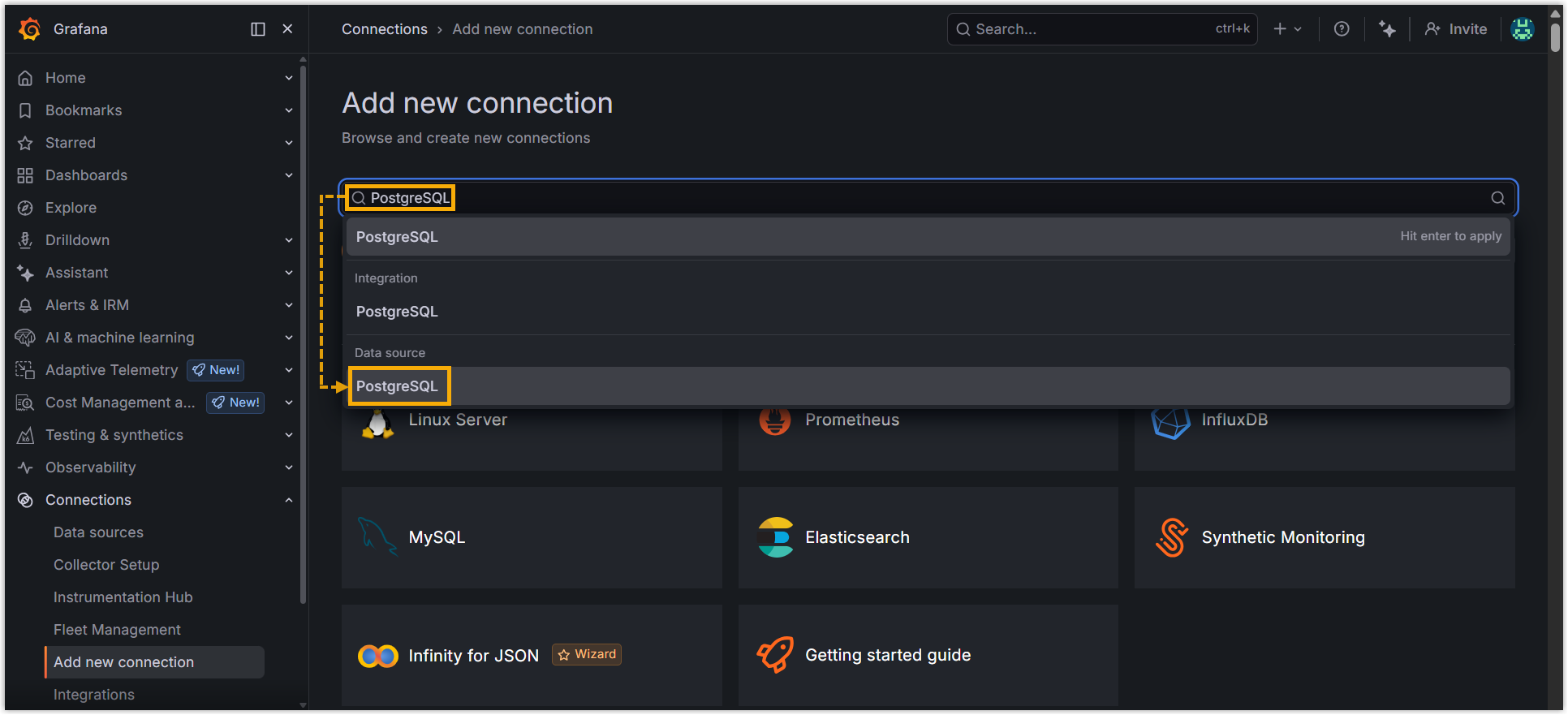Click the Explore compass icon

[x=25, y=208]
